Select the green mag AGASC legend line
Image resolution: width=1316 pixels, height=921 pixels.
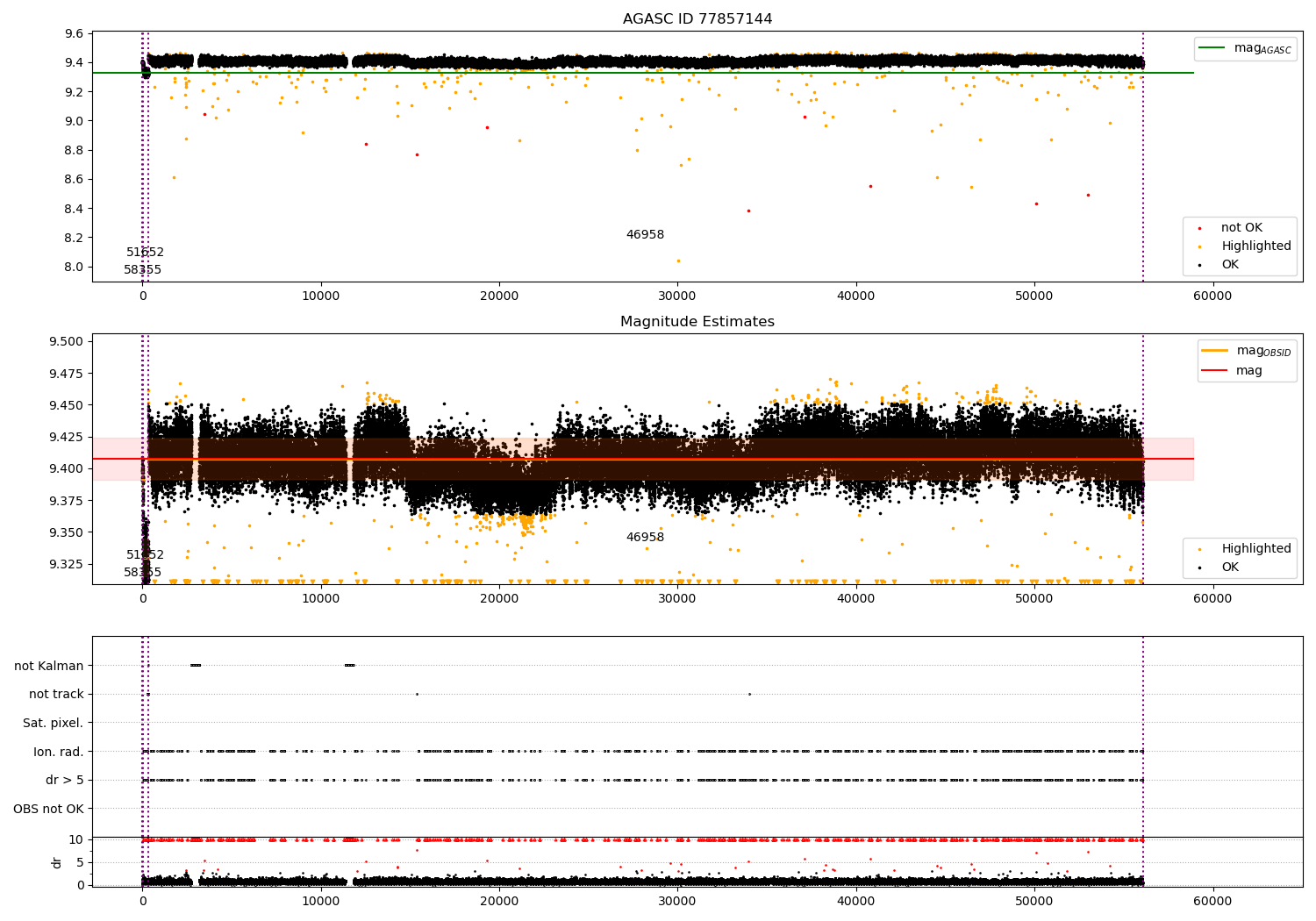point(1212,48)
